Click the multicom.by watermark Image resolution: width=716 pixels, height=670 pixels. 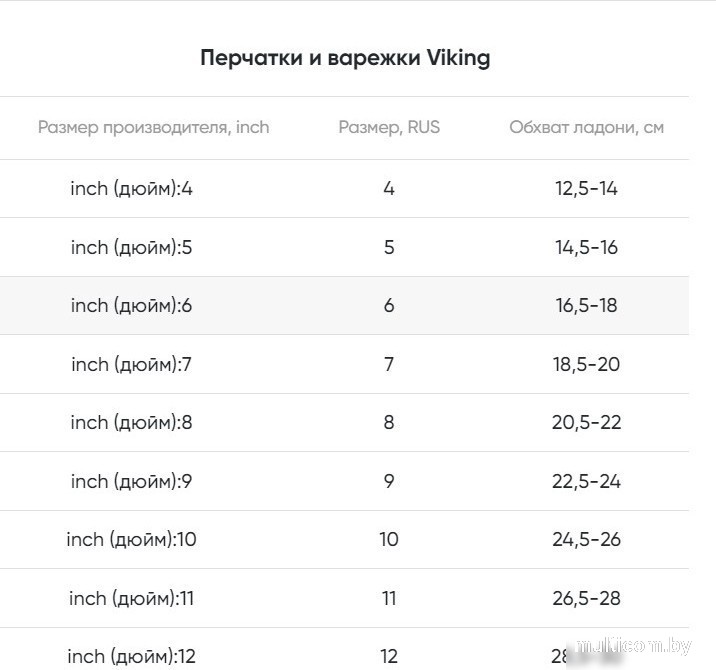coord(634,646)
